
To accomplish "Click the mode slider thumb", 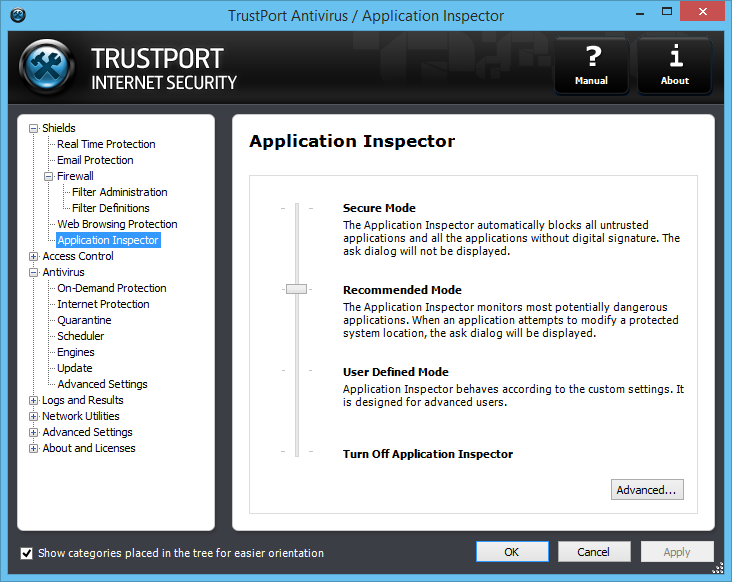I will (x=296, y=289).
